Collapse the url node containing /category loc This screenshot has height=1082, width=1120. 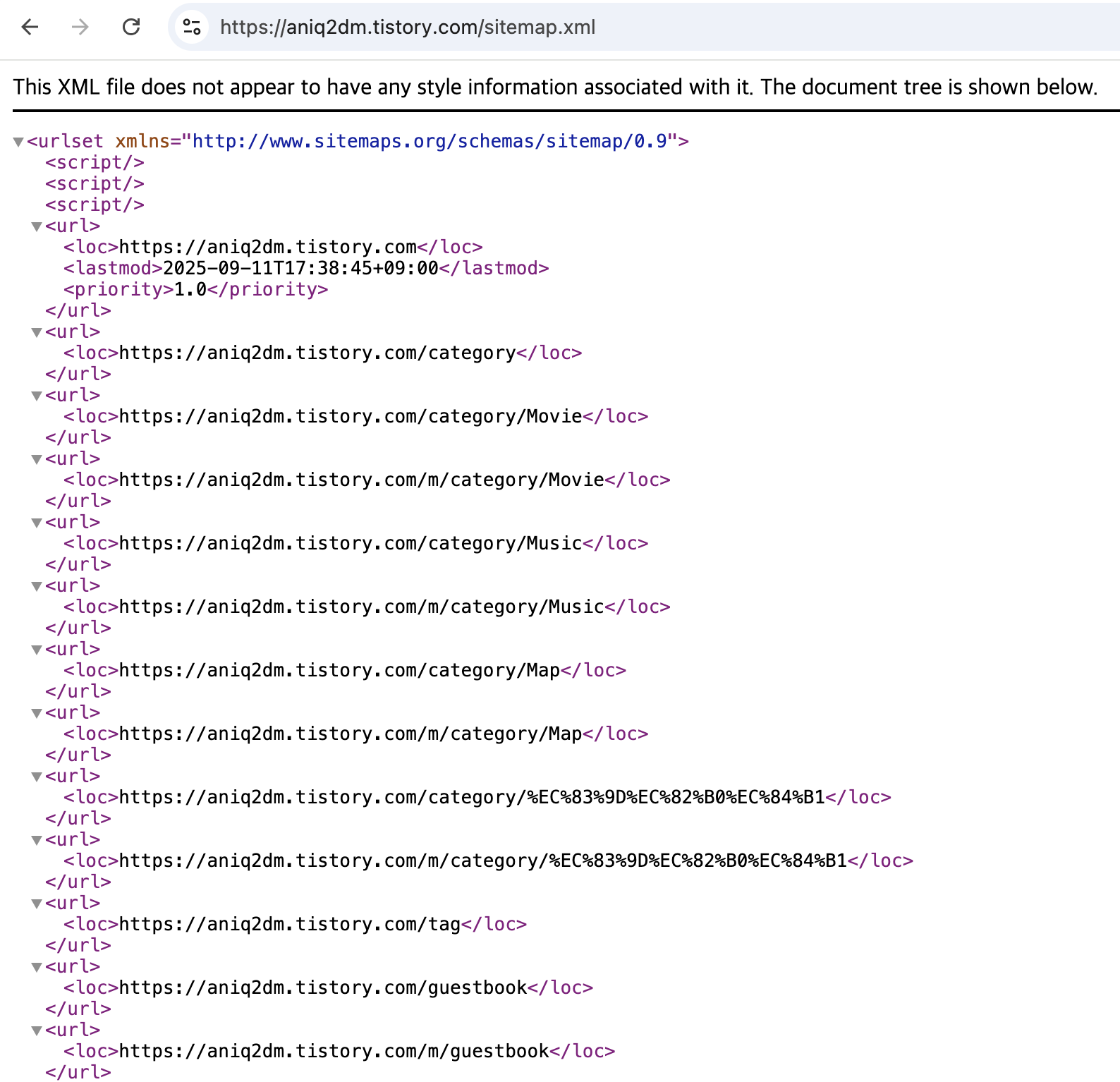pyautogui.click(x=37, y=332)
